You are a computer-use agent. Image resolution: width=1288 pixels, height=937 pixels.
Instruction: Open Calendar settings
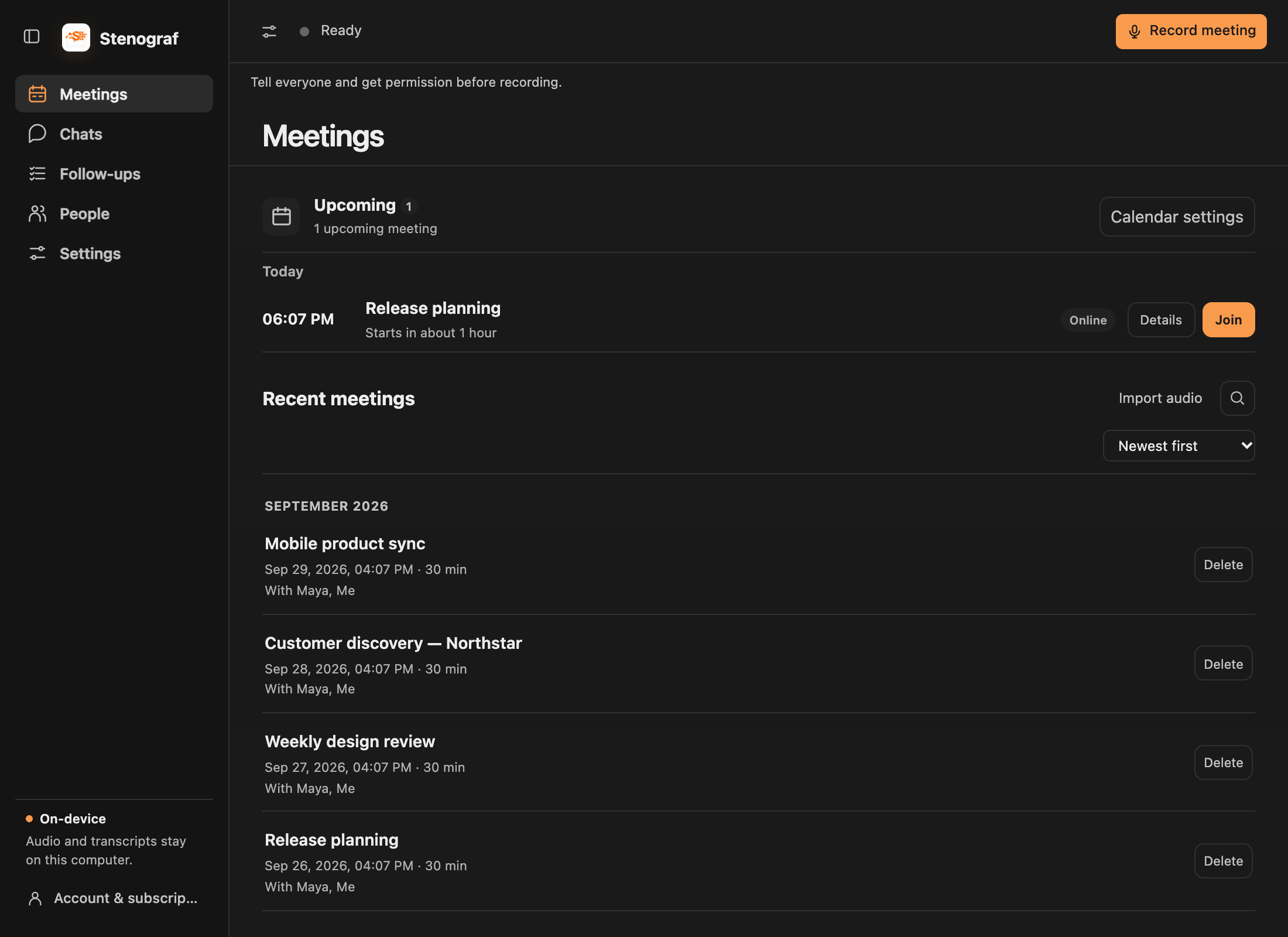tap(1177, 217)
